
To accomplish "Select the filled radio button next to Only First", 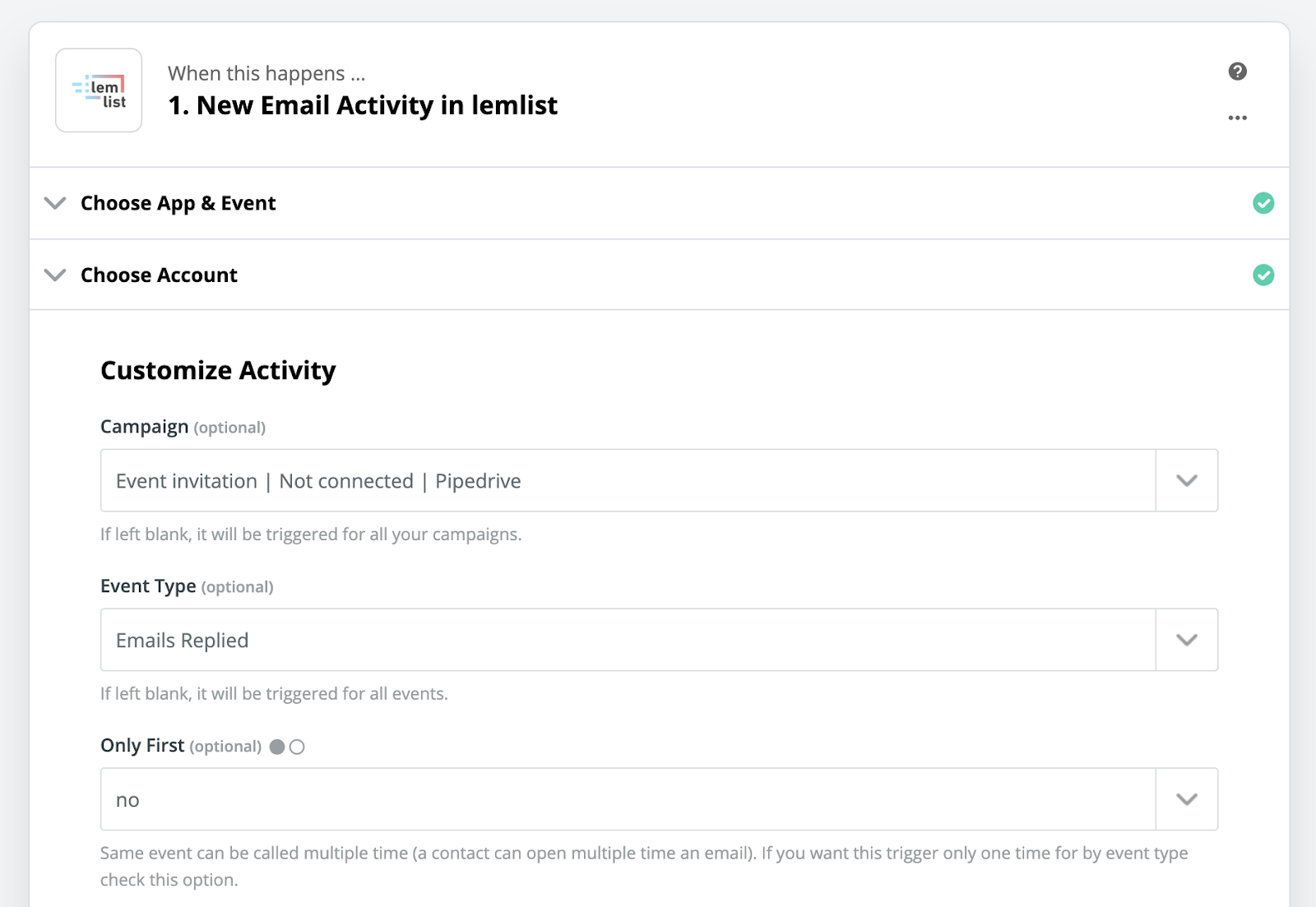I will point(277,747).
